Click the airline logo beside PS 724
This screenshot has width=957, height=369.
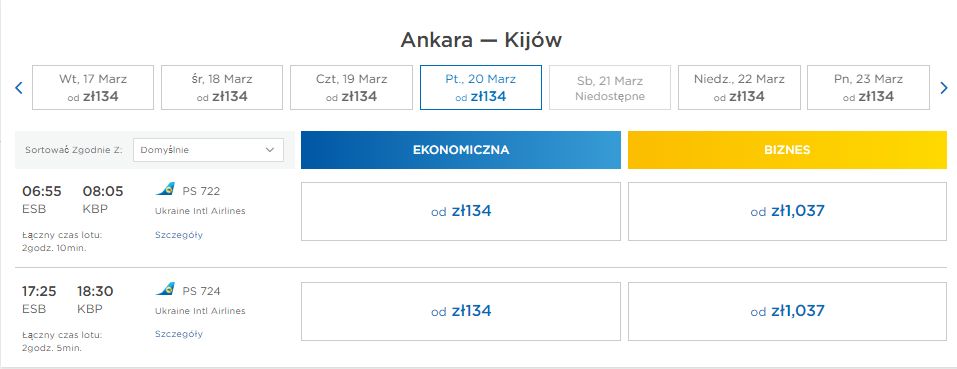(x=165, y=289)
